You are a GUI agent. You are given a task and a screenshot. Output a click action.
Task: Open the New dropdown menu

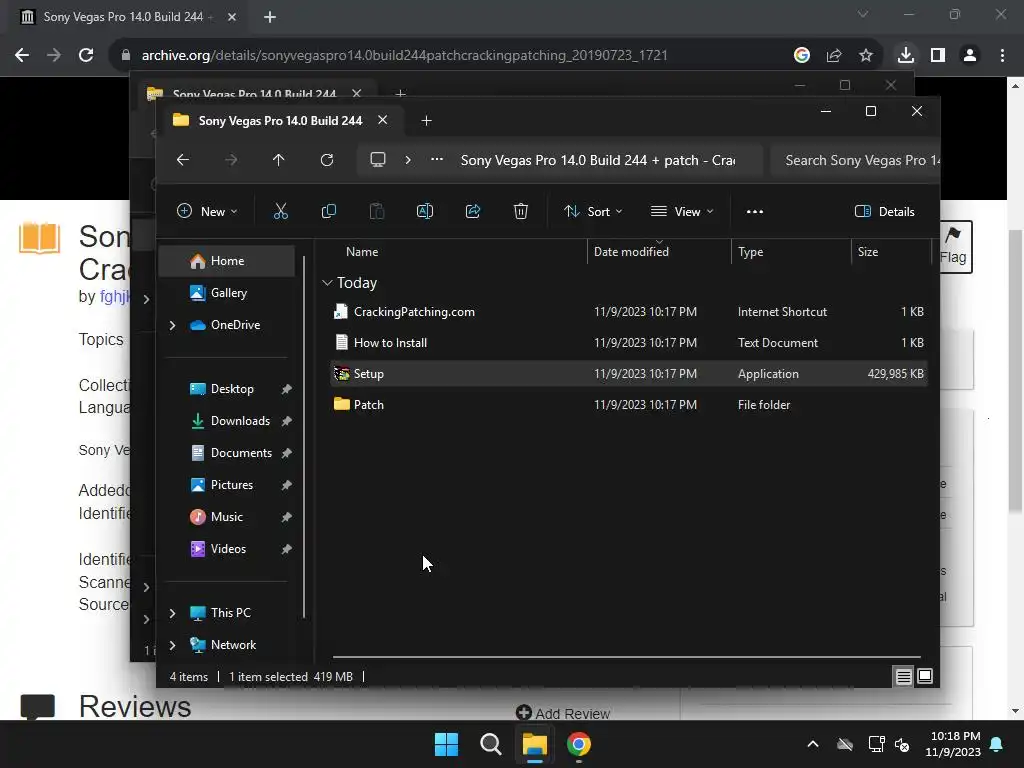[207, 211]
